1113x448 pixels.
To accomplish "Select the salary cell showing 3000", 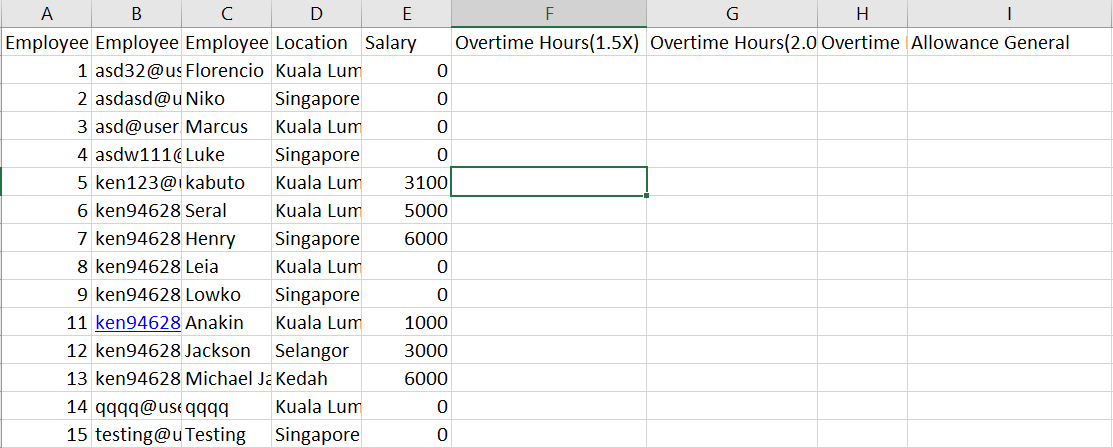I will coord(406,351).
